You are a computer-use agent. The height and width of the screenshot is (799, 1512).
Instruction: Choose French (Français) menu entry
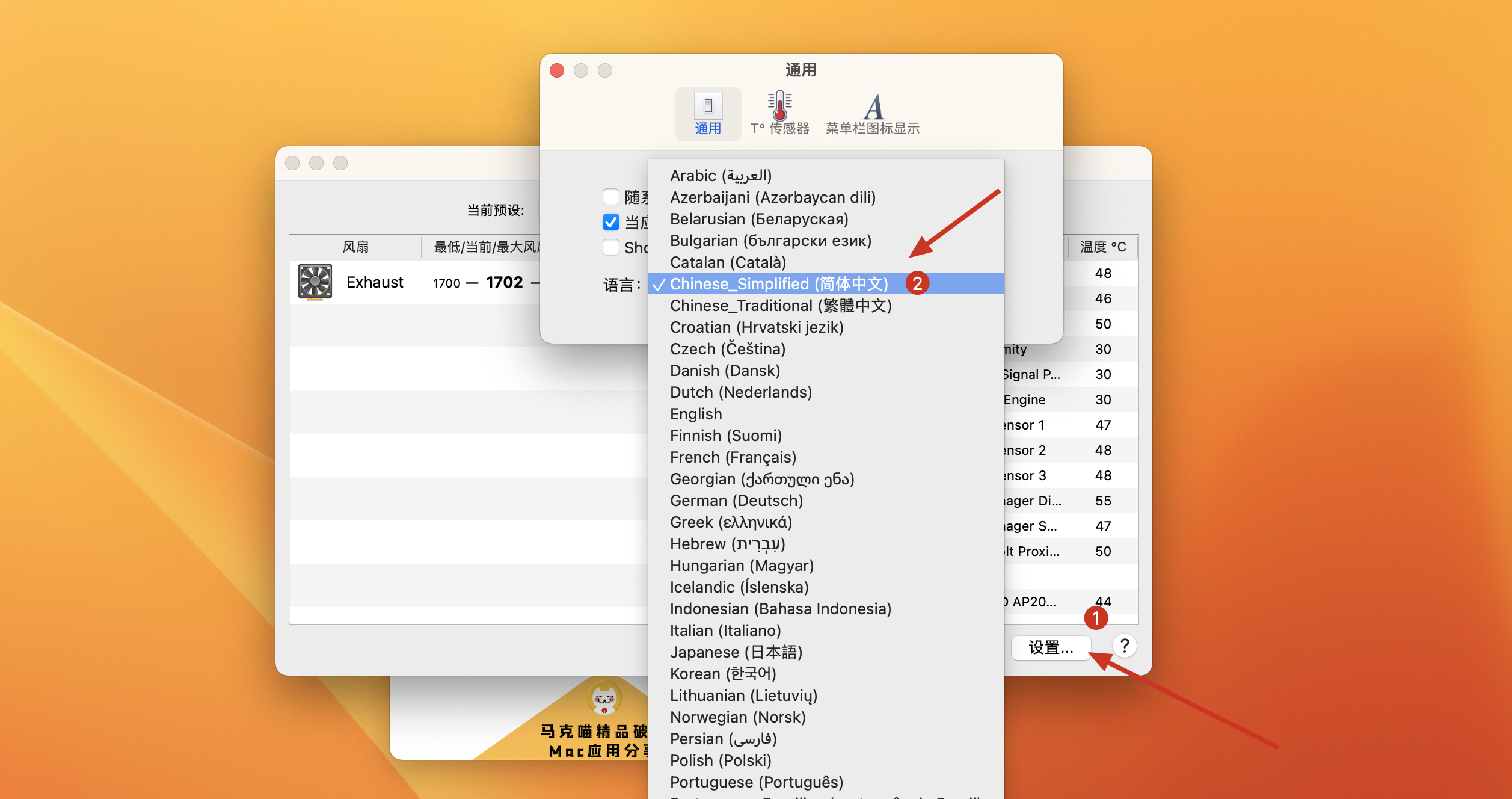733,457
